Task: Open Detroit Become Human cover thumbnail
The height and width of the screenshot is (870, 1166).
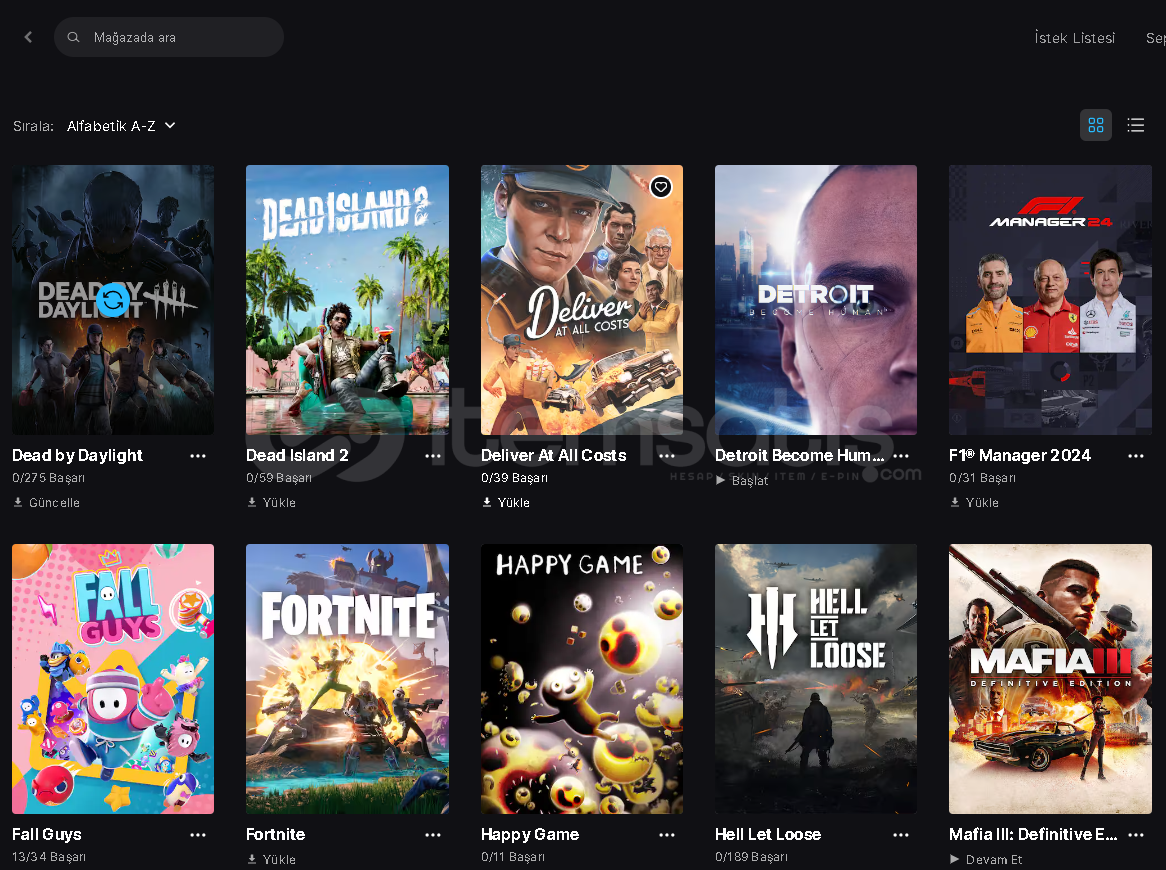Action: [x=816, y=300]
